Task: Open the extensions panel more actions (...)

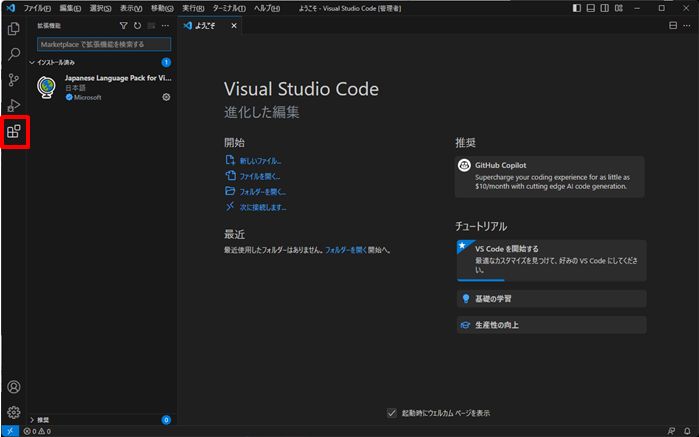Action: pyautogui.click(x=165, y=26)
